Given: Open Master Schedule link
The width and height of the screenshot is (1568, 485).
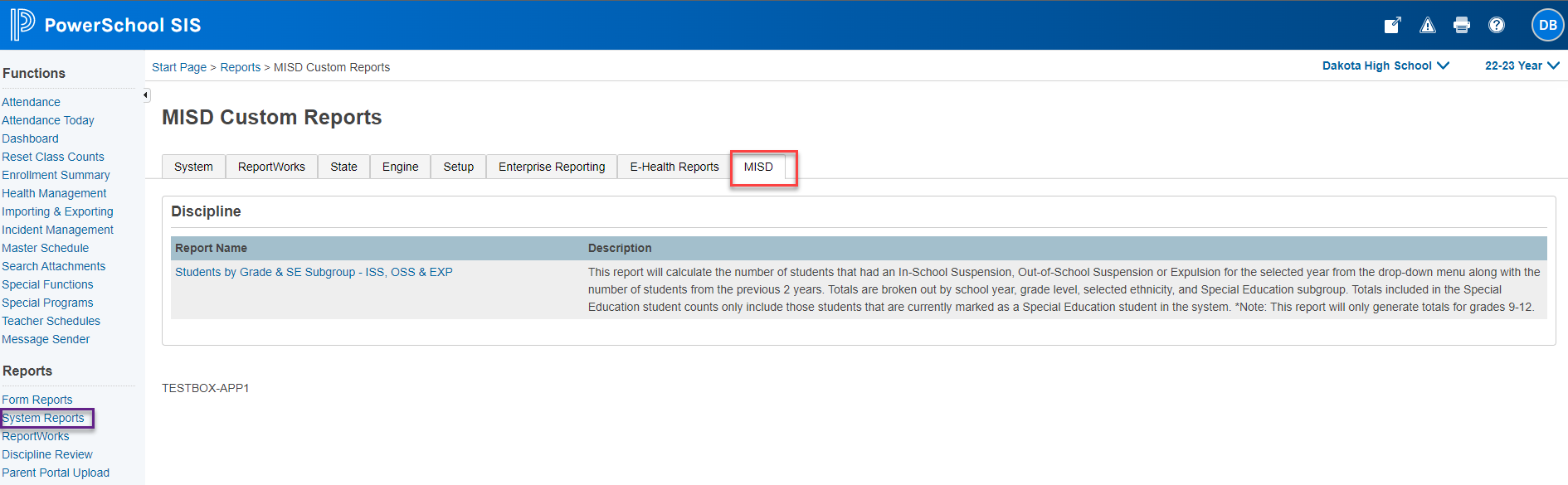Looking at the screenshot, I should tap(45, 248).
